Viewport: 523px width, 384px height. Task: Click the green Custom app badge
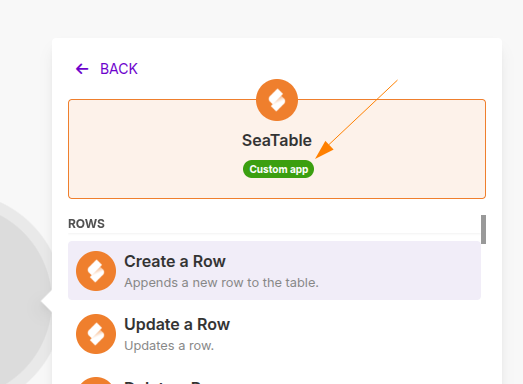278,169
